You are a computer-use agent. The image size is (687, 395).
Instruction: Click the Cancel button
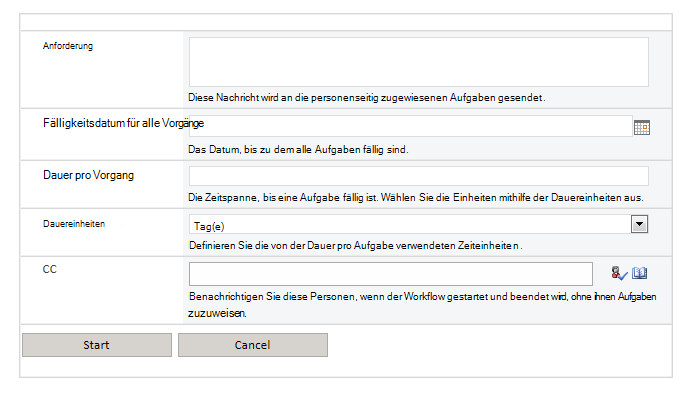pos(253,345)
